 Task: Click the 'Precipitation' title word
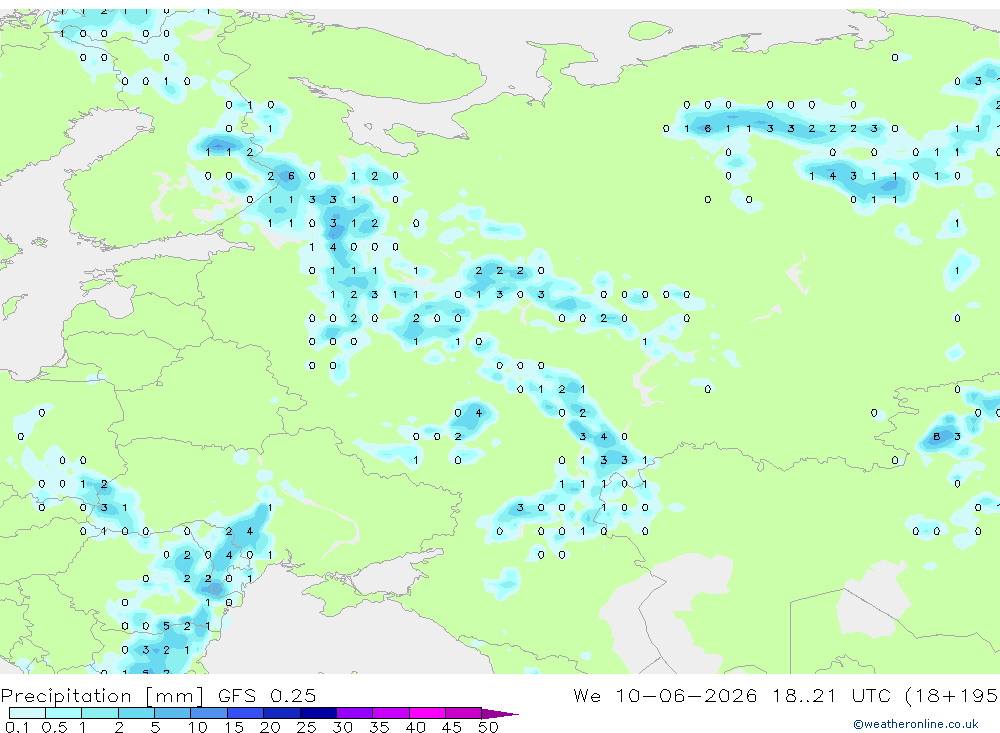(66, 696)
